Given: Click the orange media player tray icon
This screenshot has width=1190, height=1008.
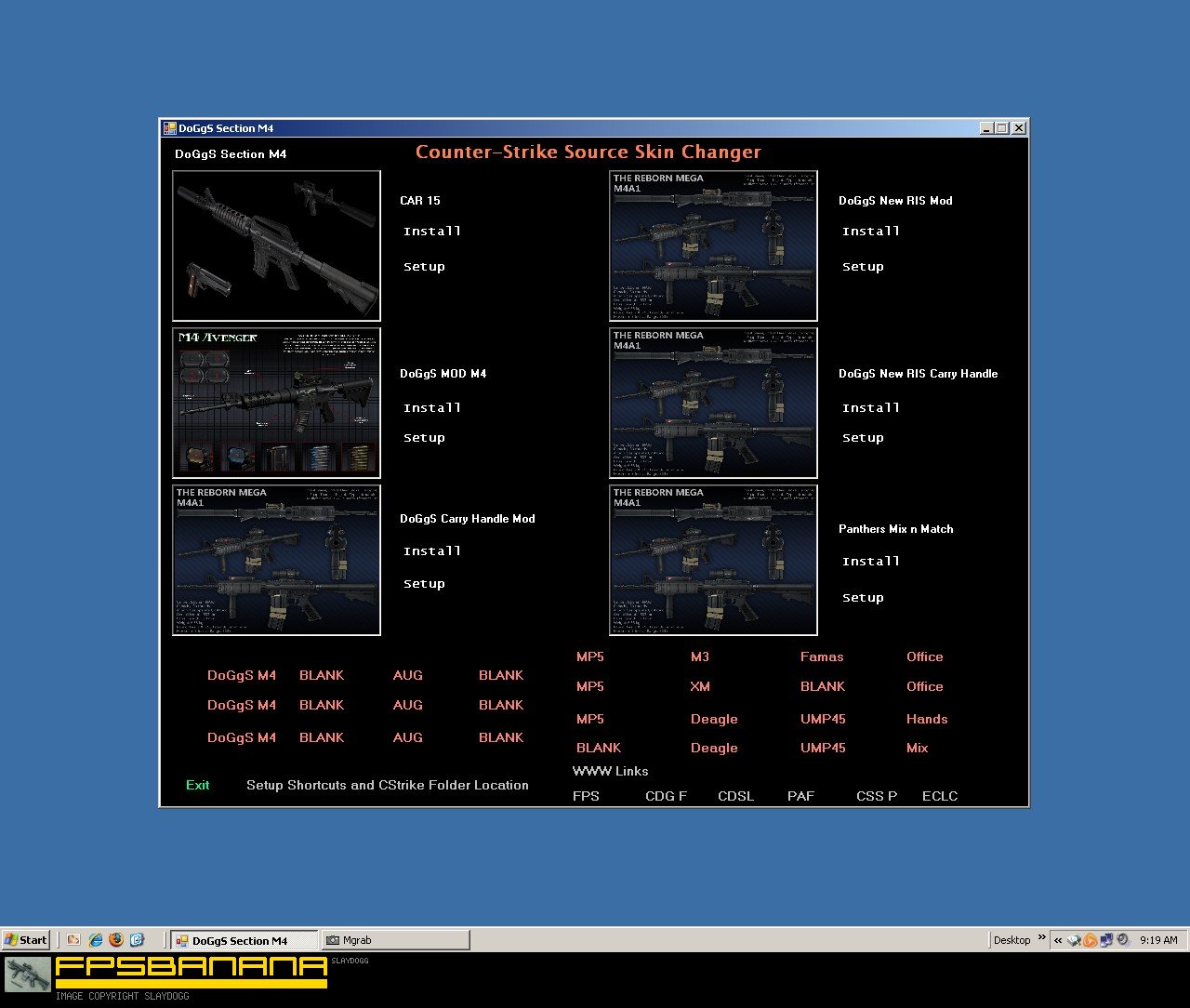Looking at the screenshot, I should [1091, 940].
